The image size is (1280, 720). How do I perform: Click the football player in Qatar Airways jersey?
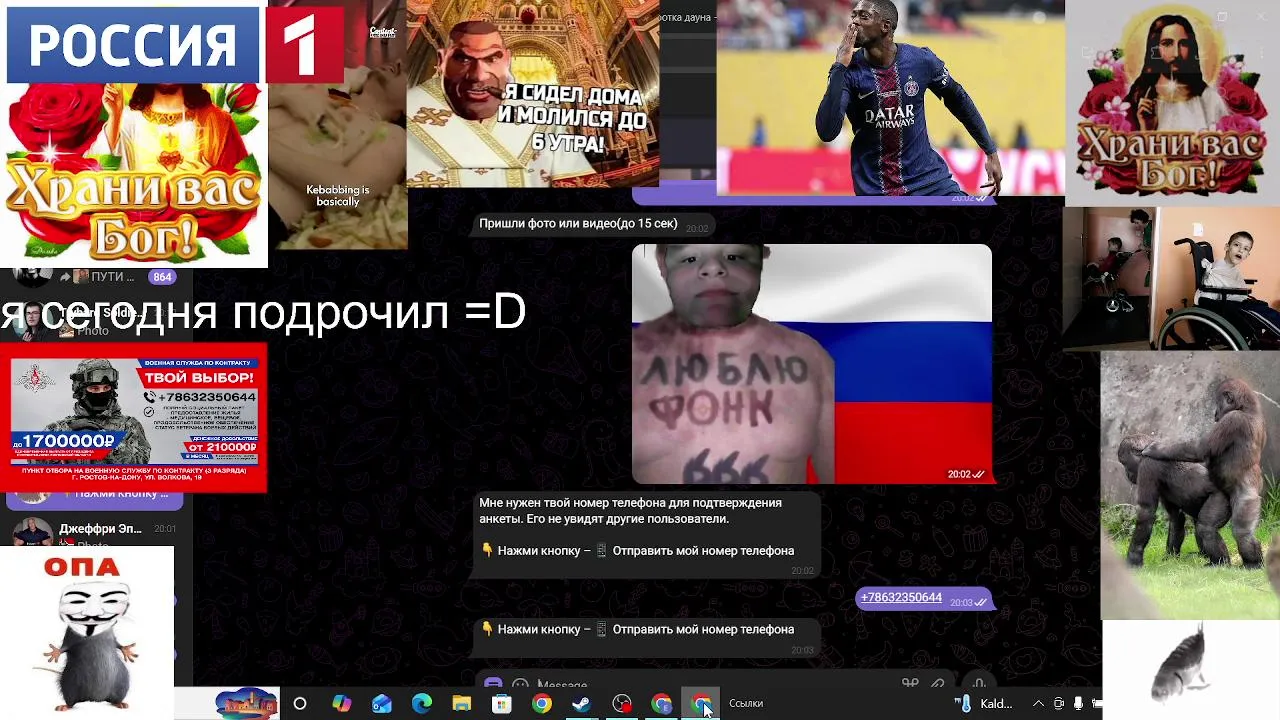(x=890, y=98)
